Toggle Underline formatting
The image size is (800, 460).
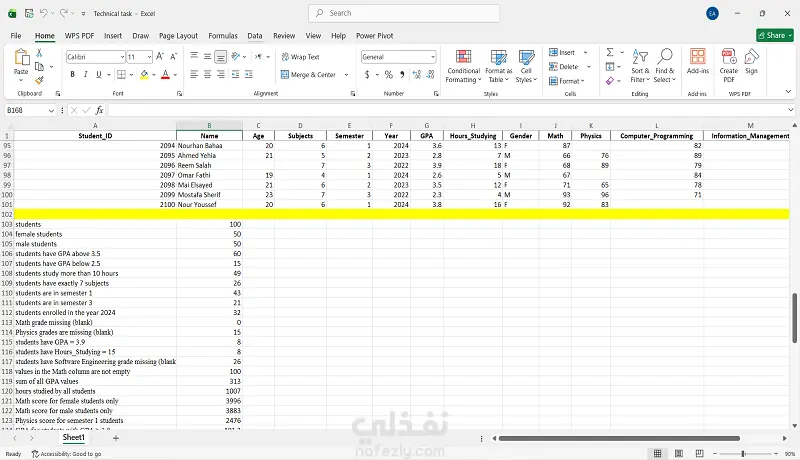coord(98,74)
